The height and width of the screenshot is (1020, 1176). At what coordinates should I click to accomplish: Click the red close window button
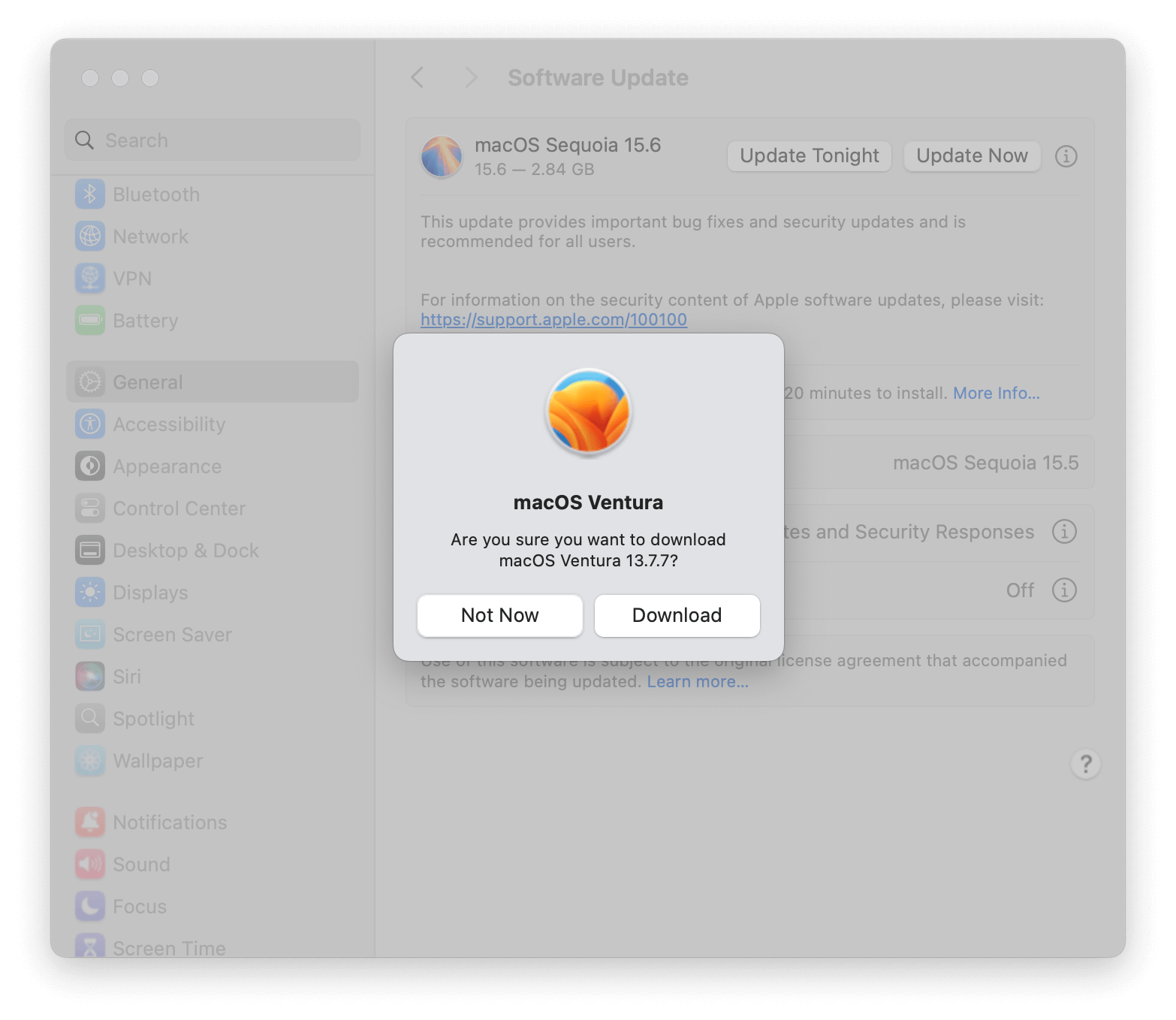pyautogui.click(x=90, y=78)
